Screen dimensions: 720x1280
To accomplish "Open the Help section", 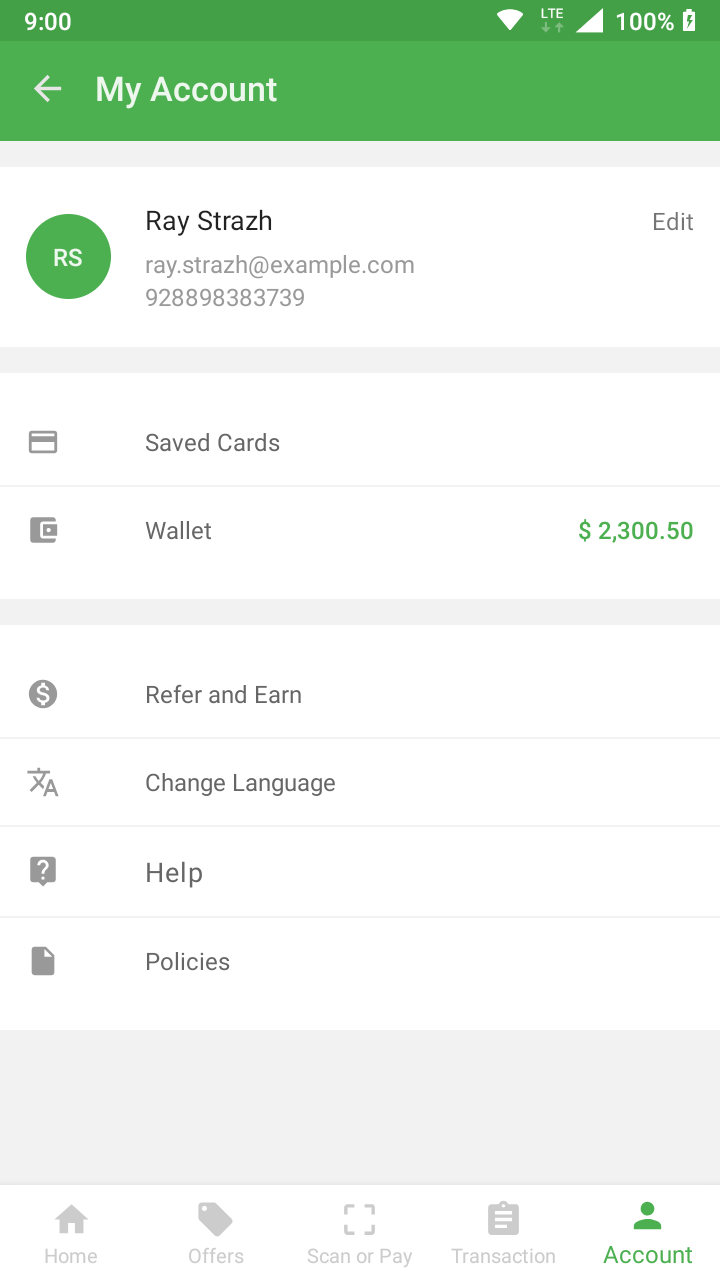I will 174,873.
